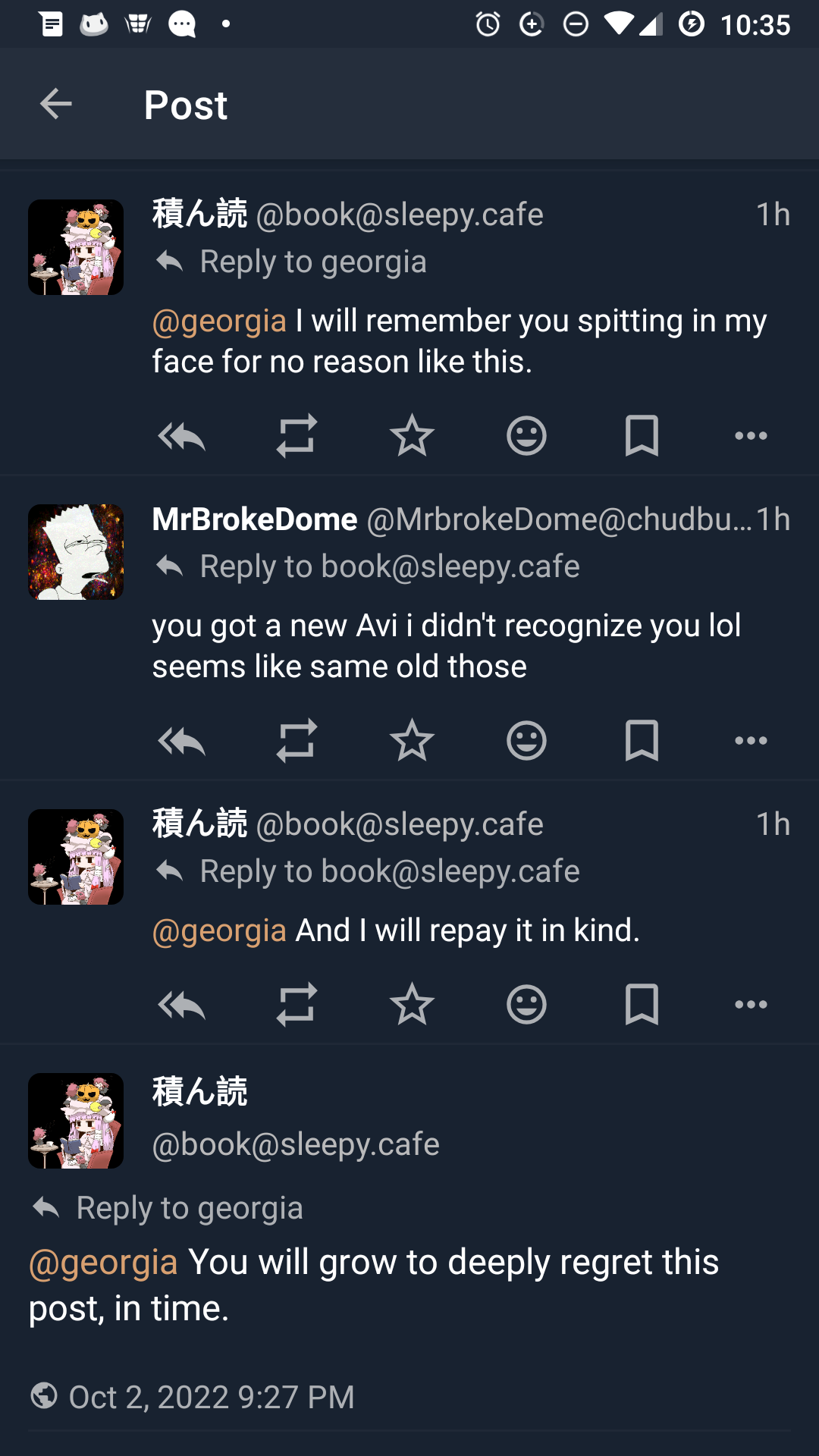Viewport: 819px width, 1456px height.
Task: Tap the Oct 2, 2022 9:27 PM timestamp
Action: 212,1397
